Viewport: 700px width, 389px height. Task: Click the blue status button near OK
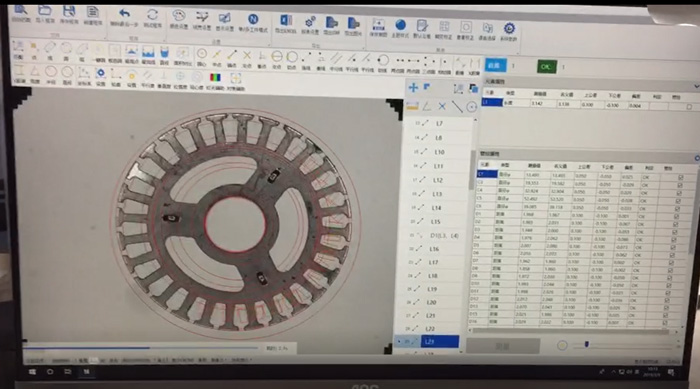(496, 65)
